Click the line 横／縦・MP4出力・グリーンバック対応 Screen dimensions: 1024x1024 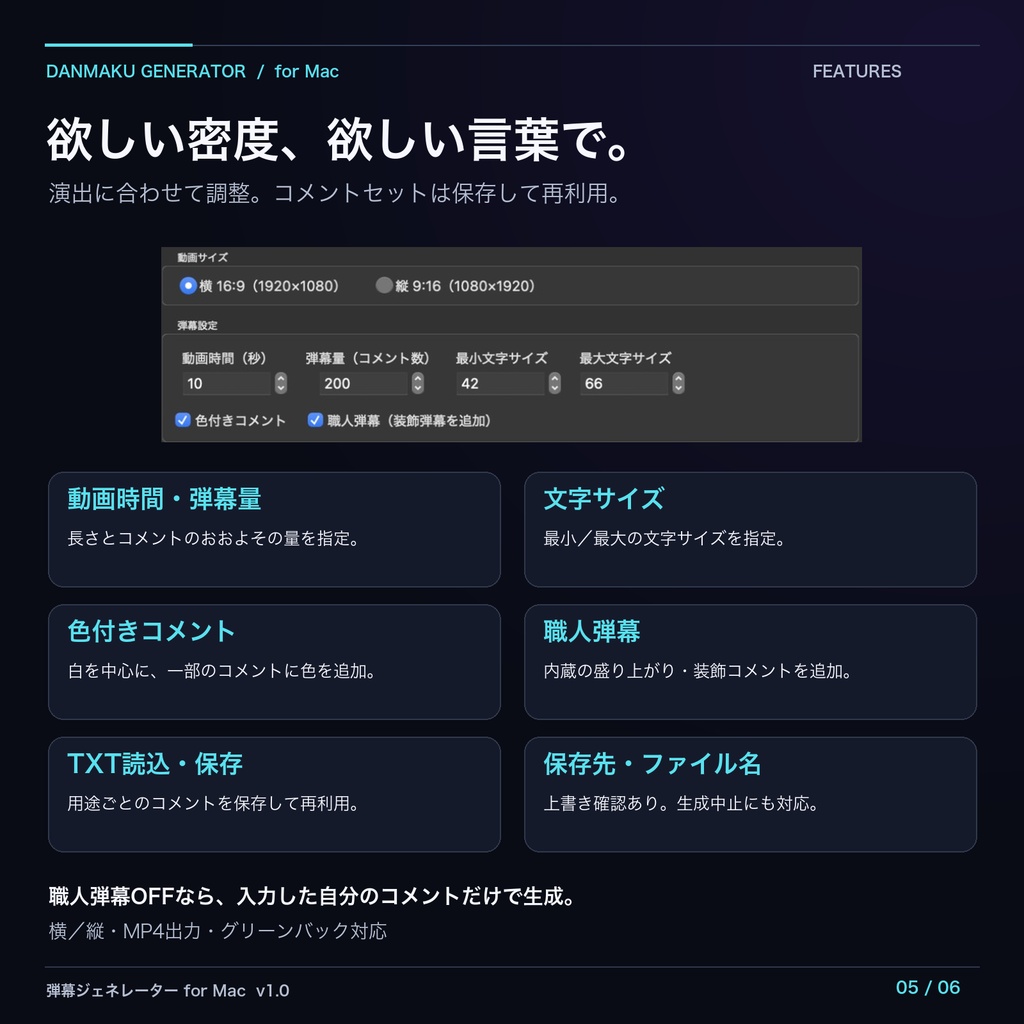coord(218,931)
